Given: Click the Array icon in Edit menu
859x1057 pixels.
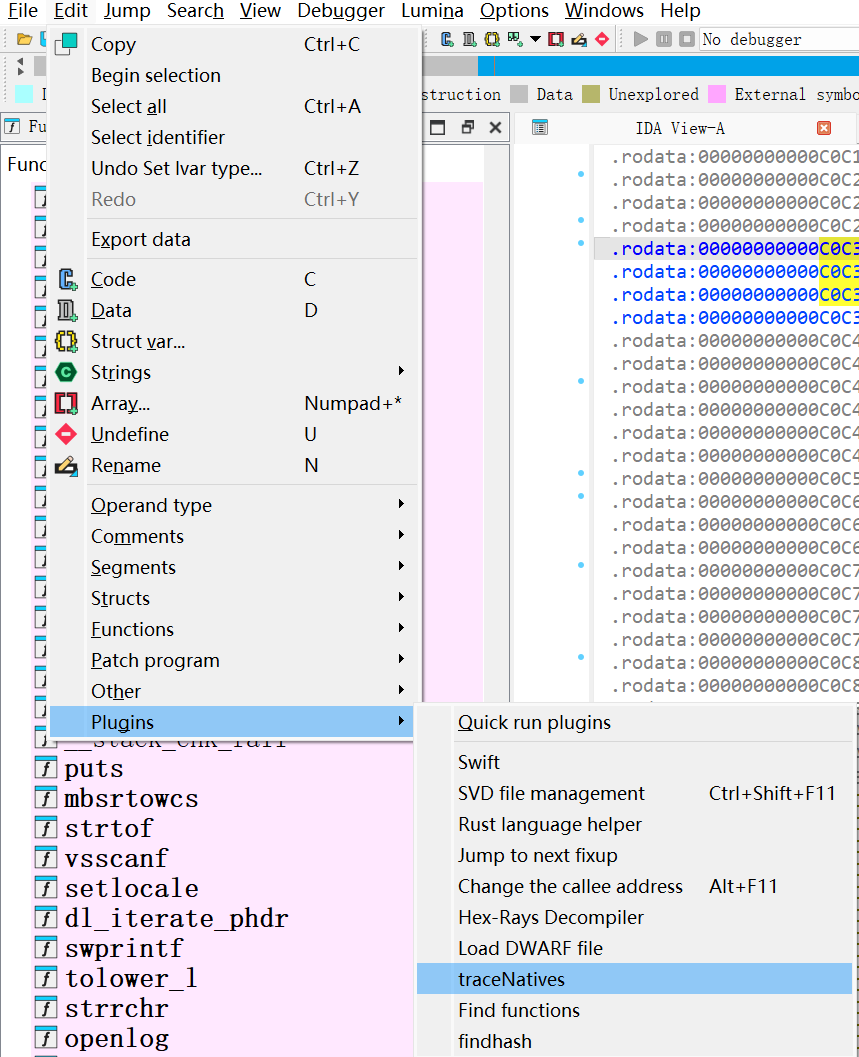Looking at the screenshot, I should coord(66,403).
